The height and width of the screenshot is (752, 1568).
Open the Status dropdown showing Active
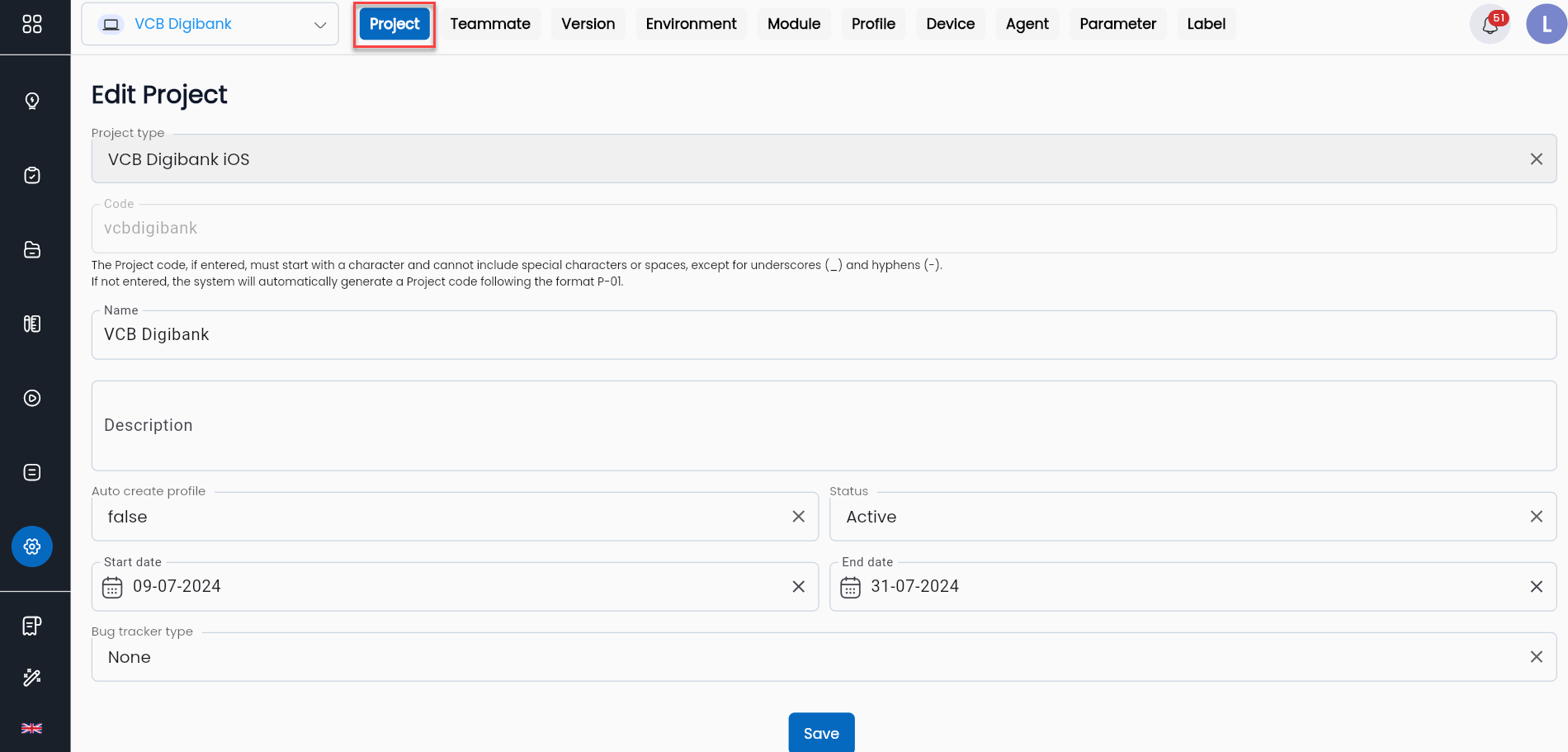tap(1155, 516)
